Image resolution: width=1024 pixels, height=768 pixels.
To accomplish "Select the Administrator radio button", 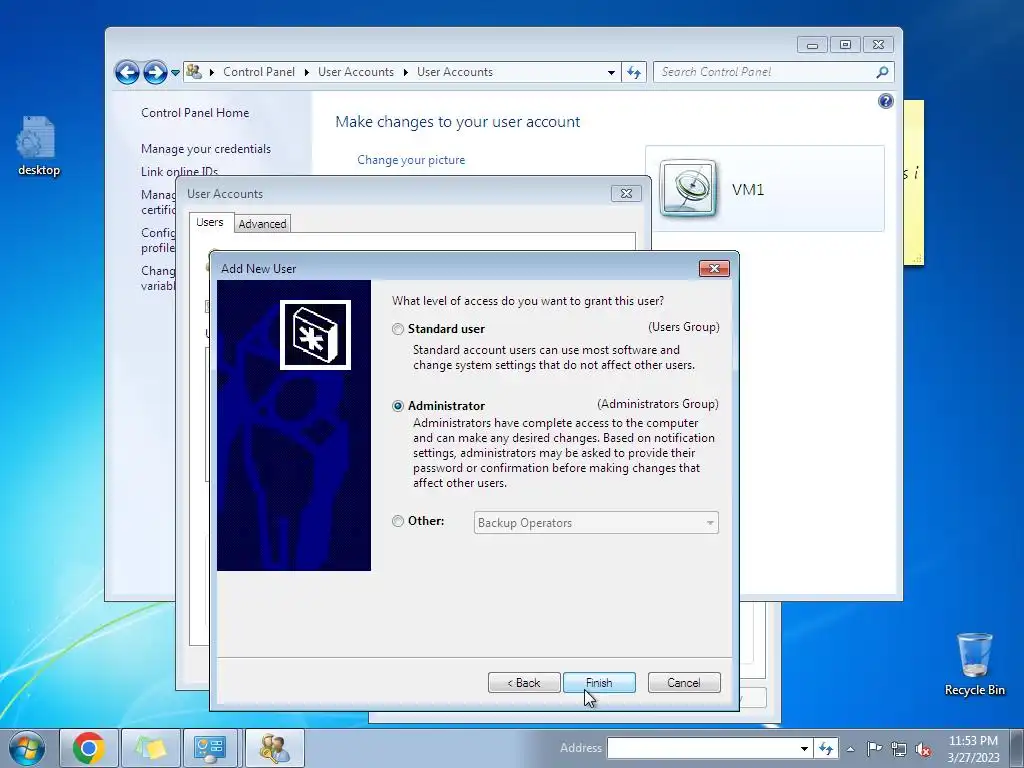I will pyautogui.click(x=398, y=406).
